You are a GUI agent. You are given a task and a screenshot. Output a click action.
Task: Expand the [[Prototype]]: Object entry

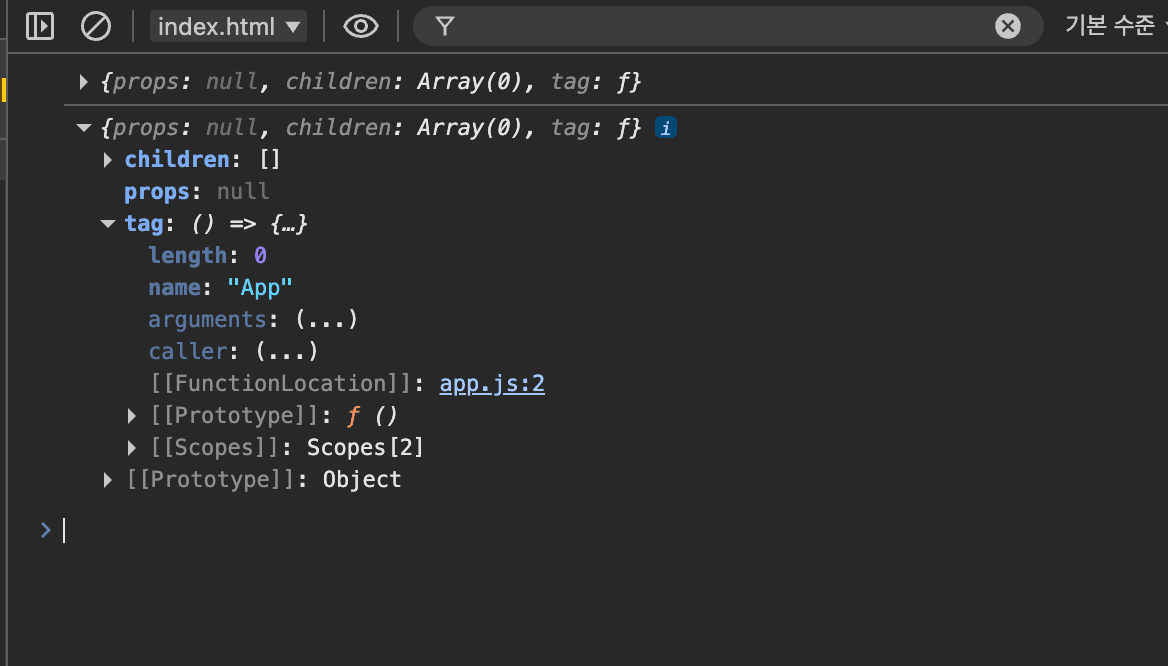(x=108, y=480)
